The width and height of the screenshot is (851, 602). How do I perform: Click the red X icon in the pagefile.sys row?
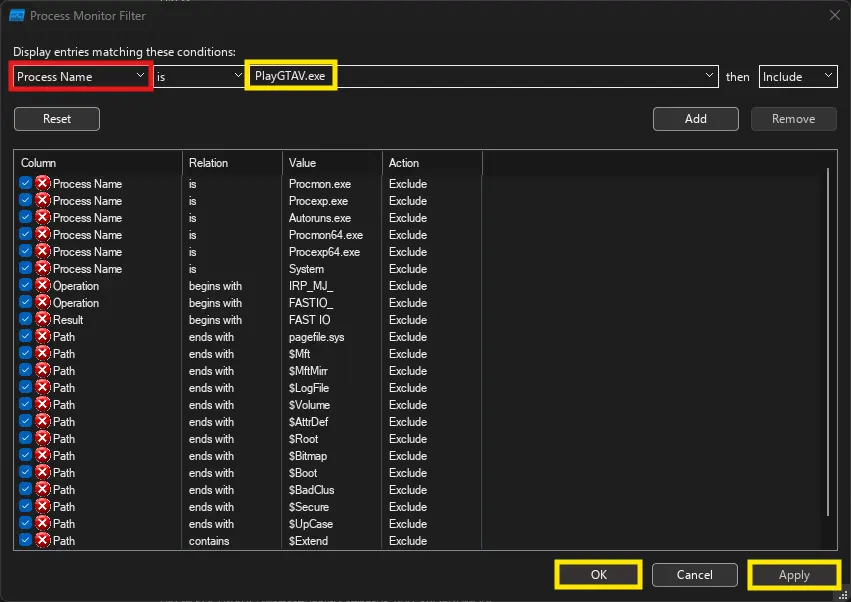point(43,336)
